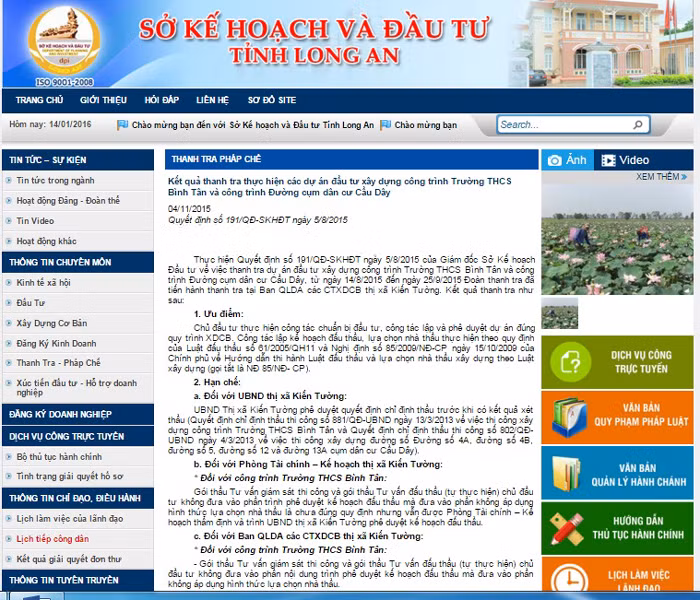Click THÔNG TIN CHUYÊN MÔN section header
700x600 pixels.
pos(78,262)
